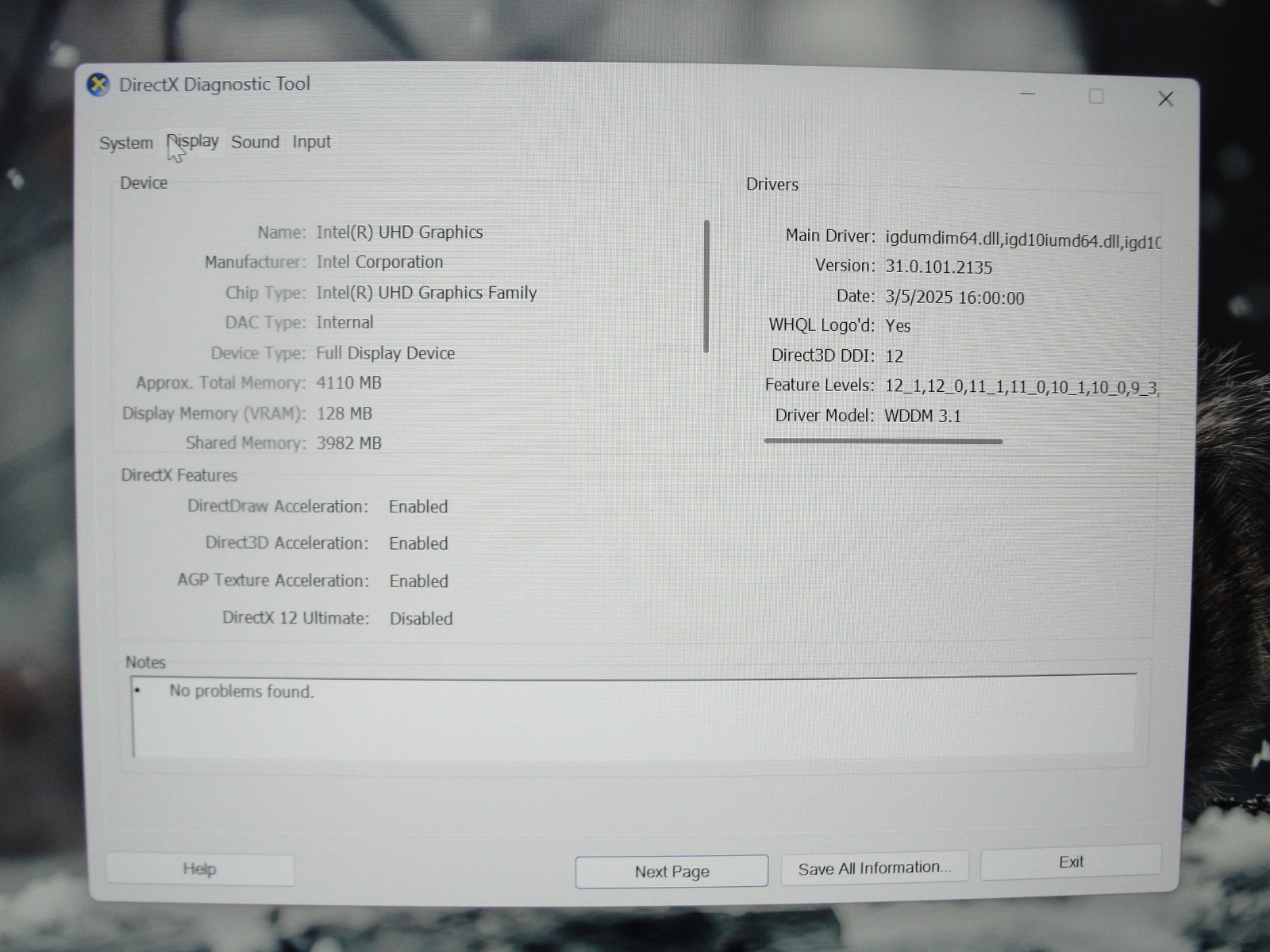This screenshot has height=952, width=1270.
Task: Click the driver date 3/5/2025 16:00:00
Action: 954,297
